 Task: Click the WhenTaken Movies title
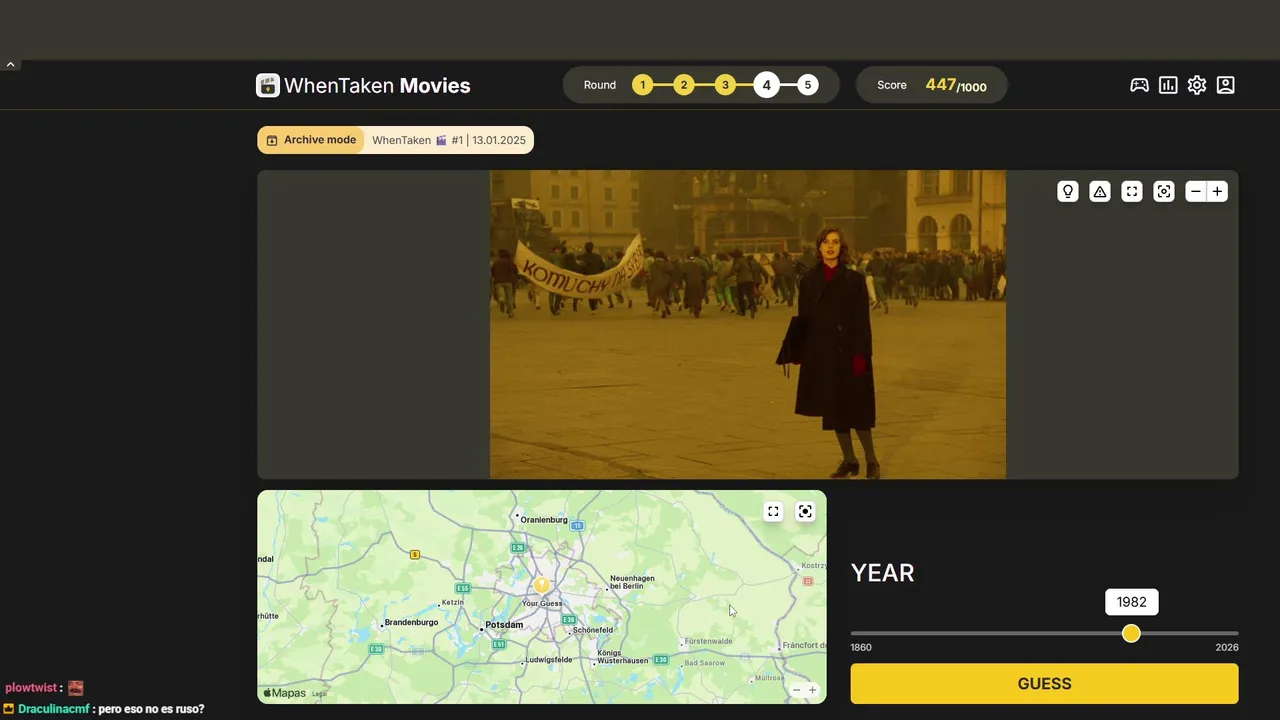point(377,86)
